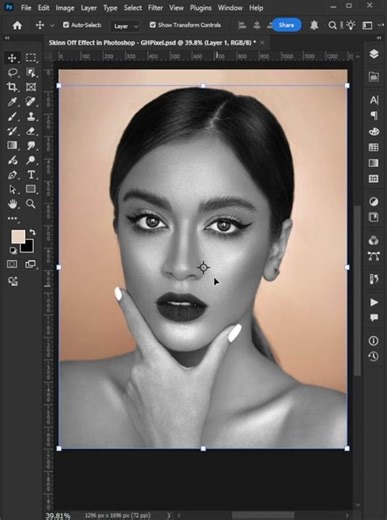Viewport: 387px width, 520px height.
Task: Close the GHPixel.psd document tab
Action: click(262, 43)
